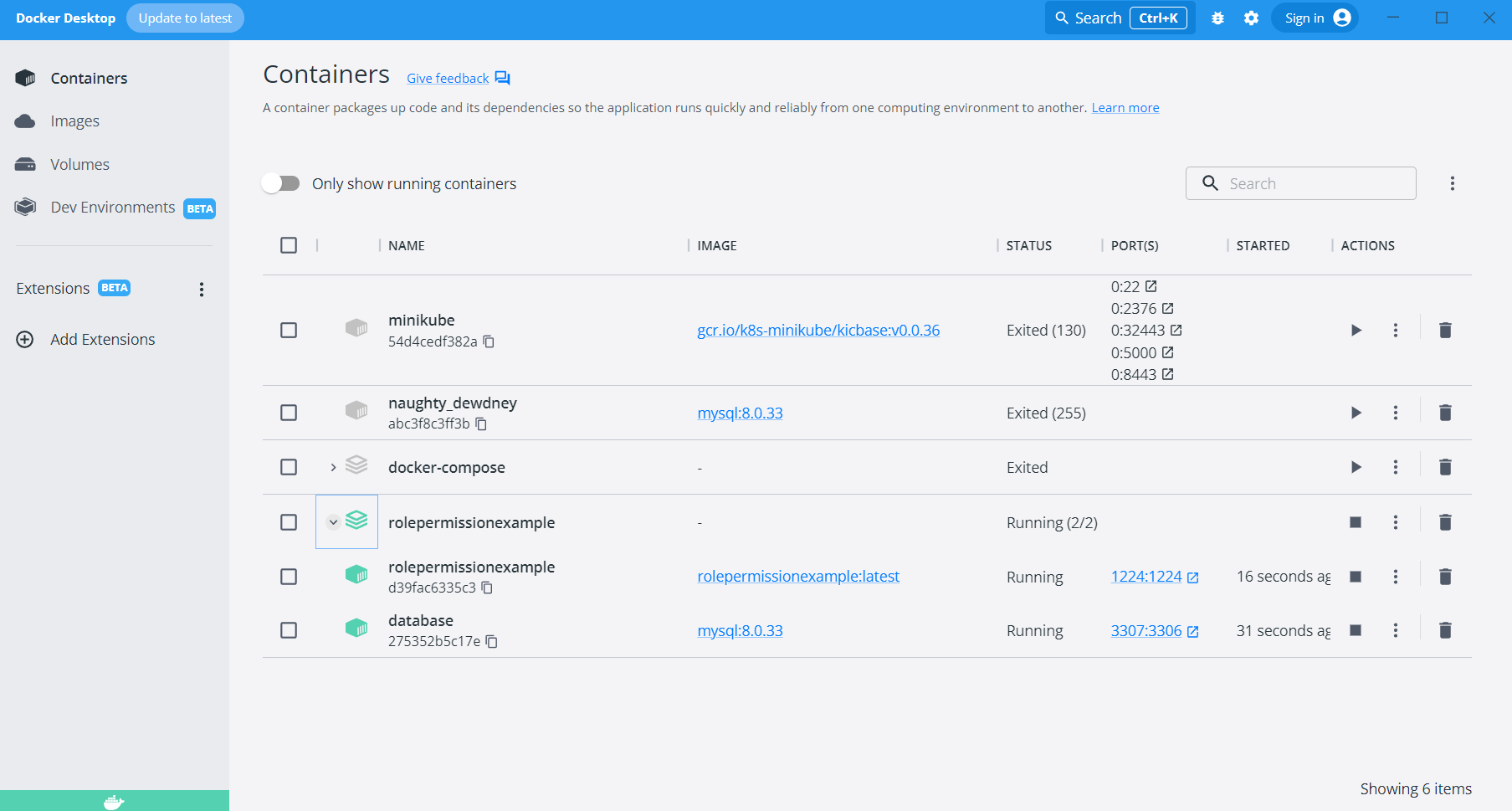The height and width of the screenshot is (811, 1512).
Task: Click the Docker whale status icon
Action: tap(114, 802)
